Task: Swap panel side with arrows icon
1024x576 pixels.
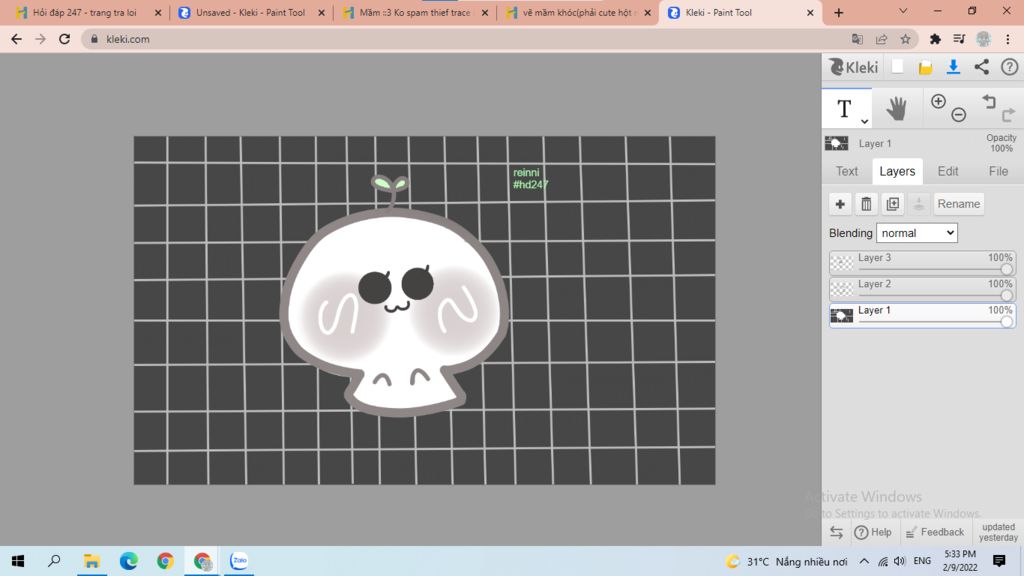Action: (837, 532)
